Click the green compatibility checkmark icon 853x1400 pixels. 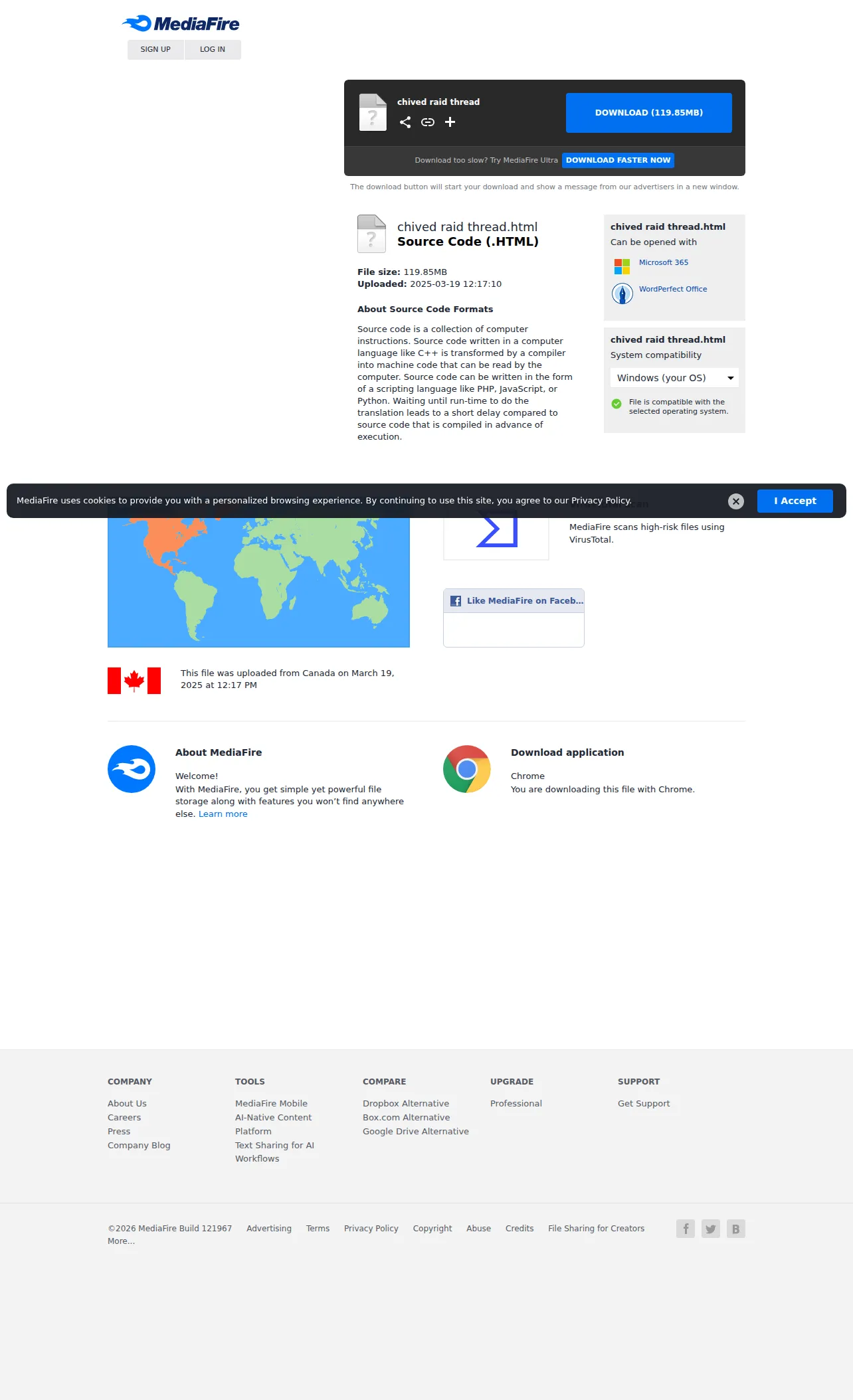tap(616, 403)
